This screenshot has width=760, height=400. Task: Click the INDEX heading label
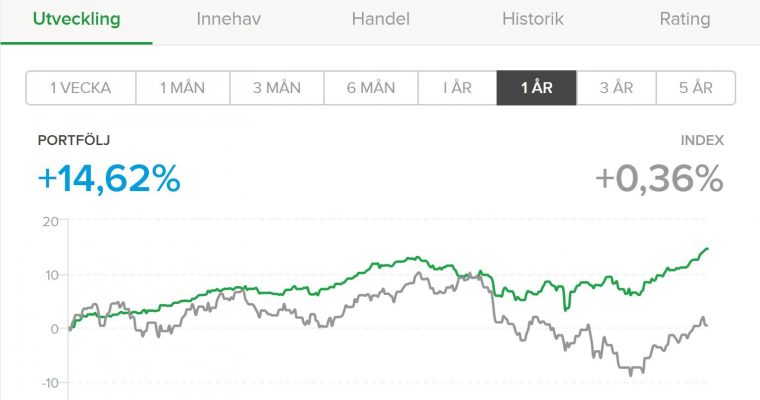(x=702, y=141)
